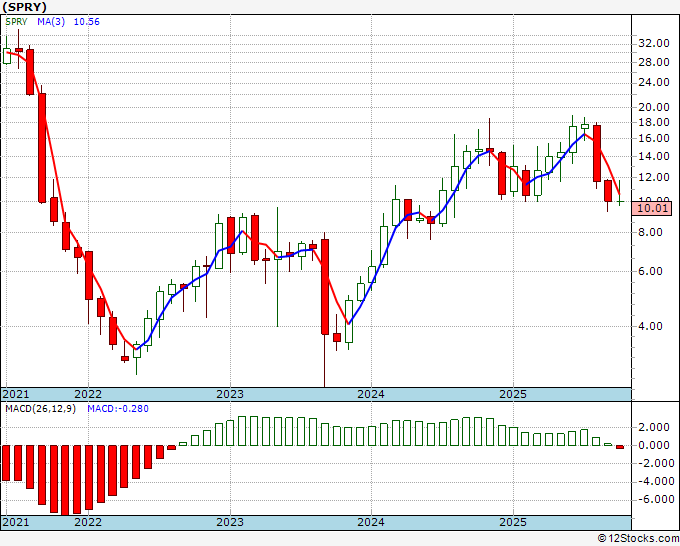Click the -6.000 MACD axis label
680x546 pixels.
654,500
